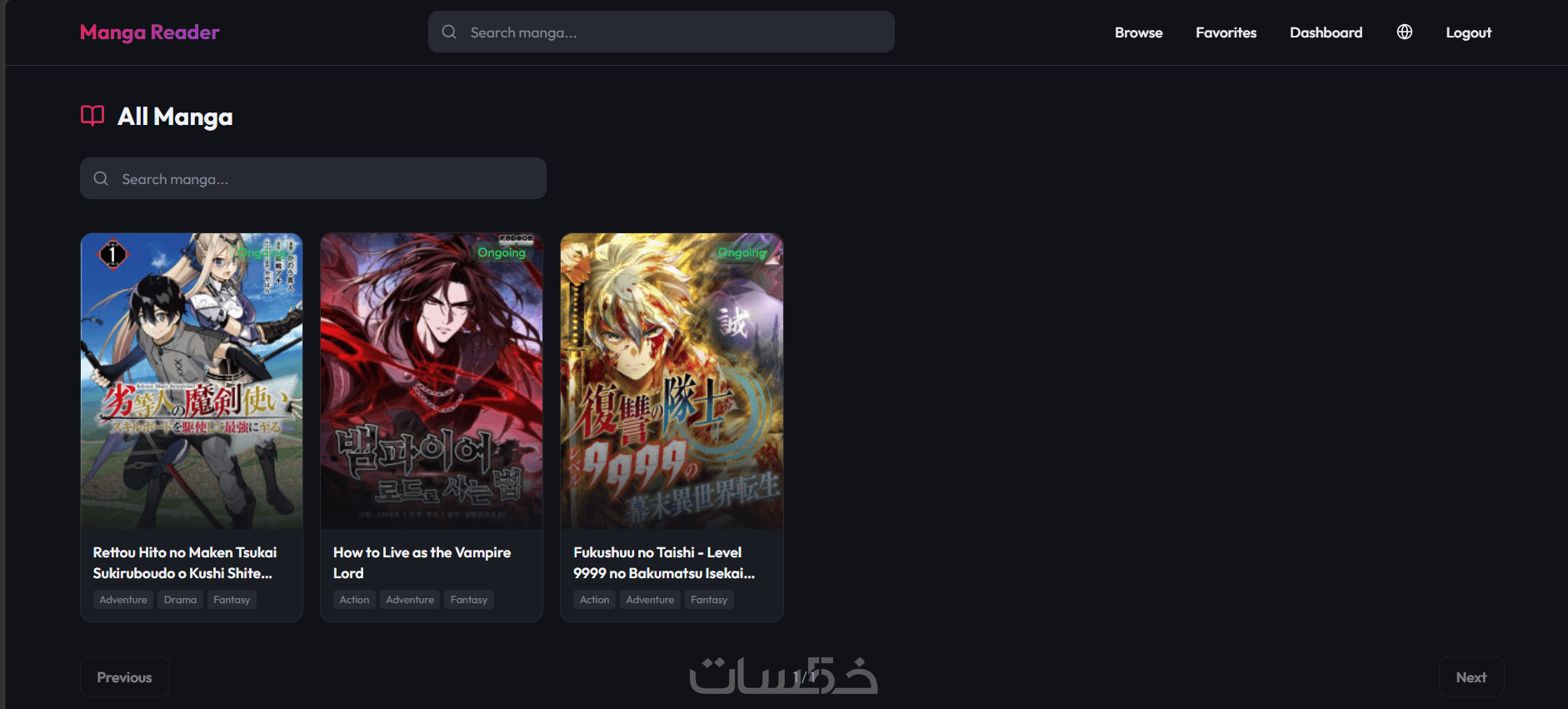Select Adventure tag on Fukushuu no Taishi card
The height and width of the screenshot is (709, 1568).
click(x=650, y=600)
